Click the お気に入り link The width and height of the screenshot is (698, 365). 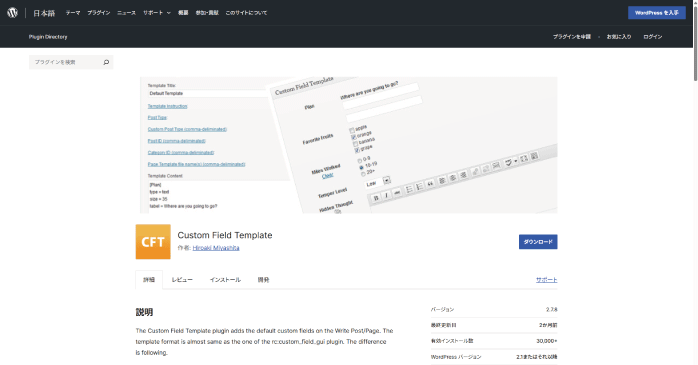[x=619, y=37]
